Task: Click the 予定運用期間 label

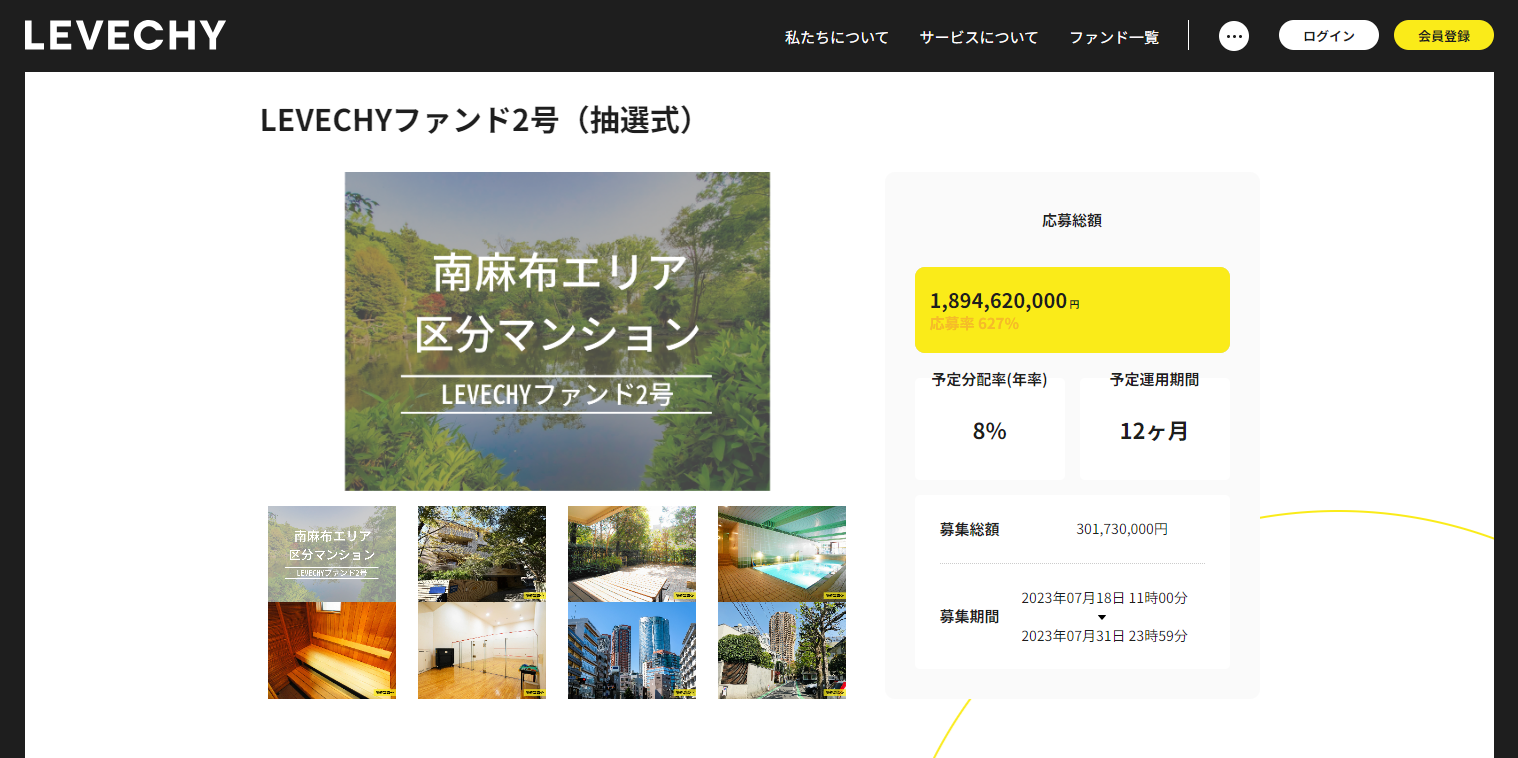Action: tap(1155, 380)
